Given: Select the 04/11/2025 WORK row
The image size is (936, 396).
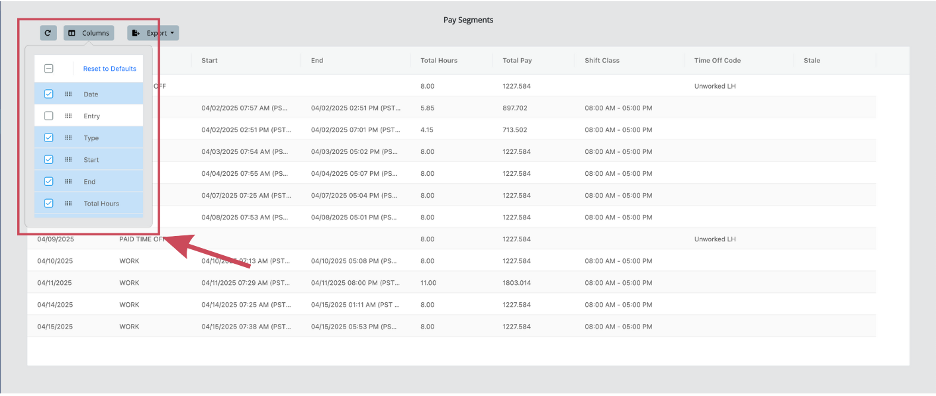Looking at the screenshot, I should (x=467, y=283).
